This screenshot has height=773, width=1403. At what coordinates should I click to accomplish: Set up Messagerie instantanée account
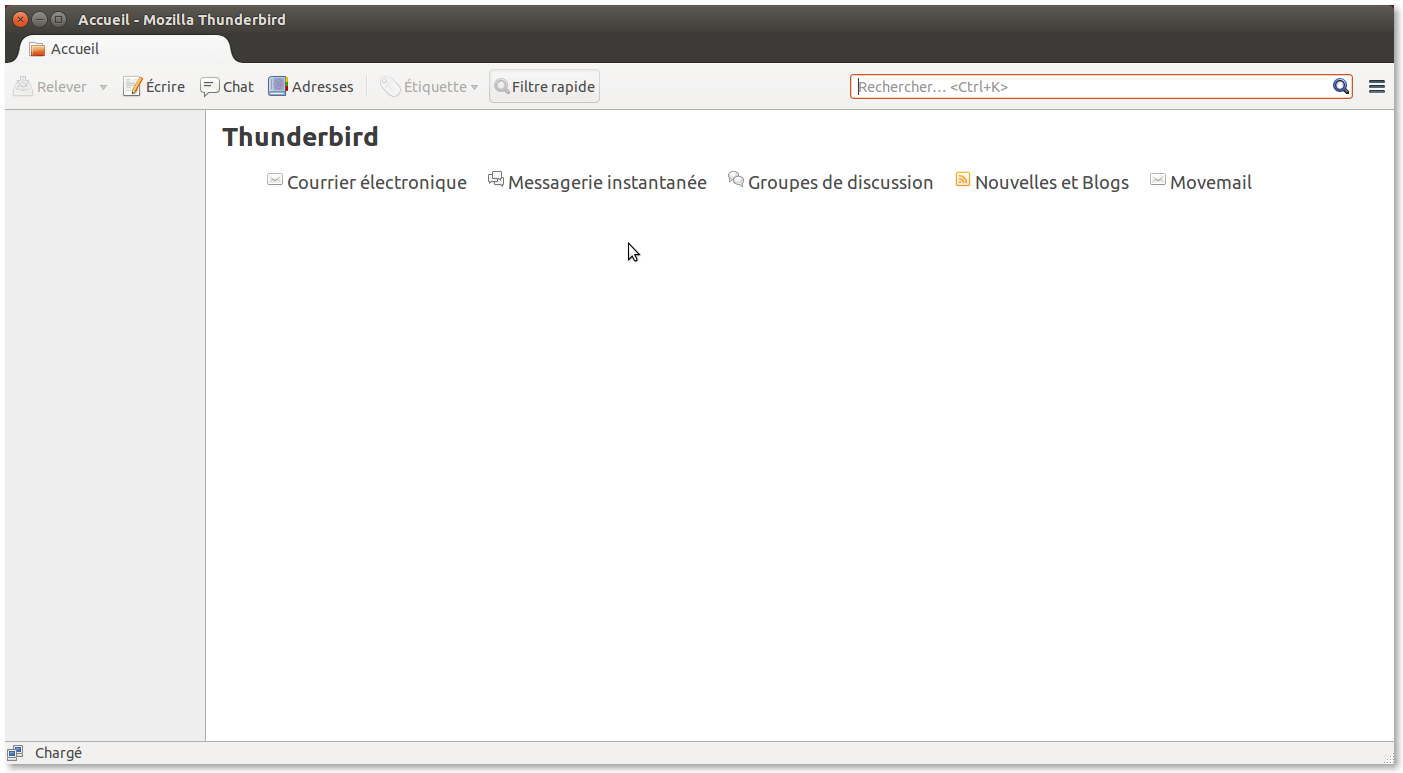[597, 182]
